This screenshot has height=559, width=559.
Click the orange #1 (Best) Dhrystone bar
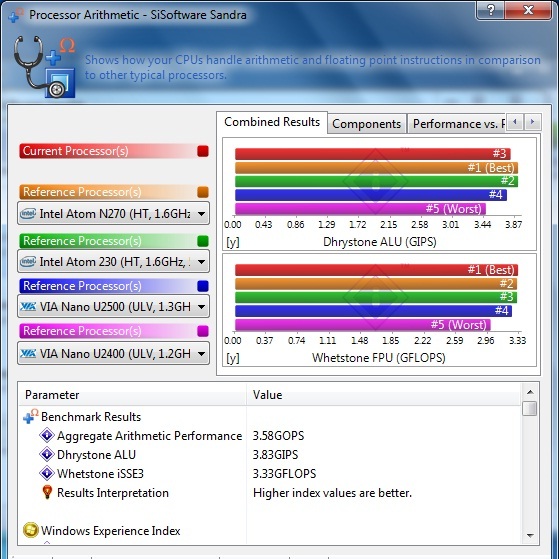click(x=376, y=168)
